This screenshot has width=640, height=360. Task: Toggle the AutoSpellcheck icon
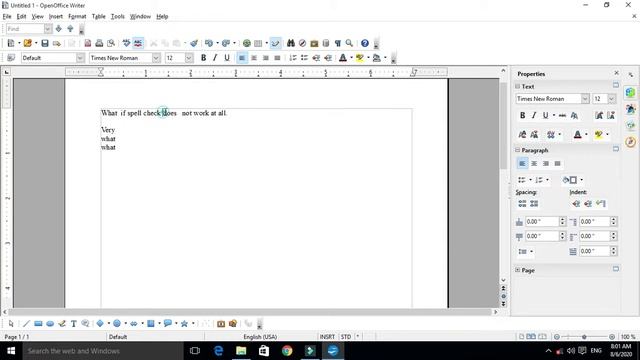(x=138, y=43)
